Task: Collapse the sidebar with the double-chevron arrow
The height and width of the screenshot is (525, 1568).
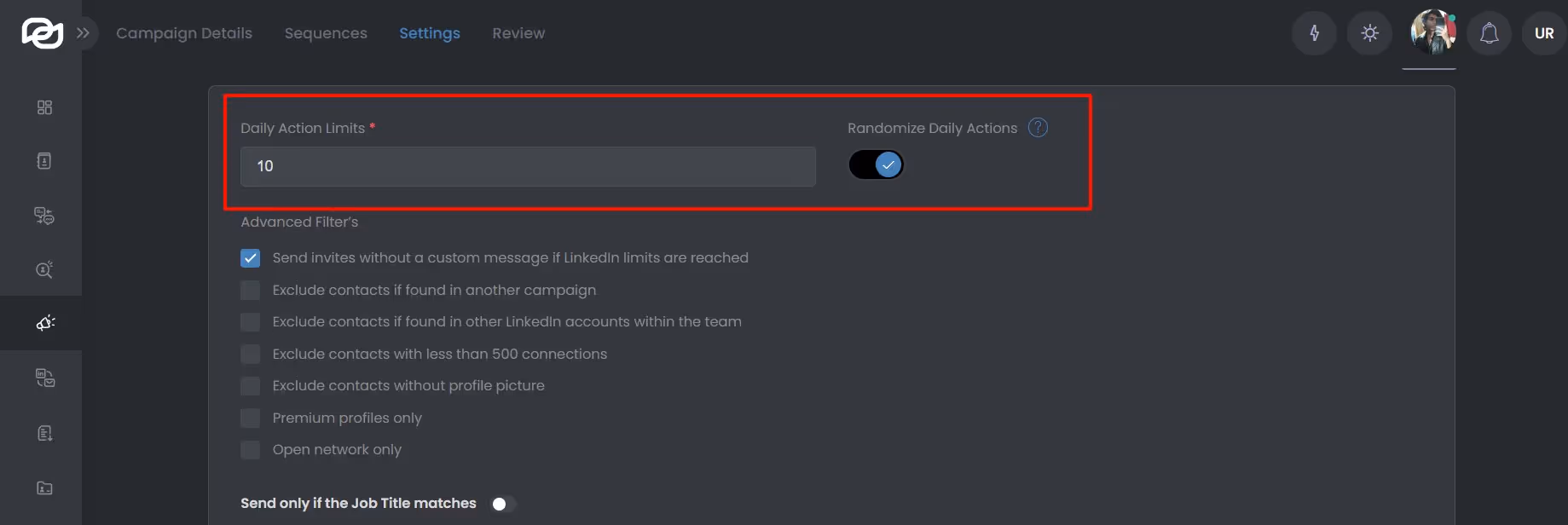Action: [x=83, y=32]
